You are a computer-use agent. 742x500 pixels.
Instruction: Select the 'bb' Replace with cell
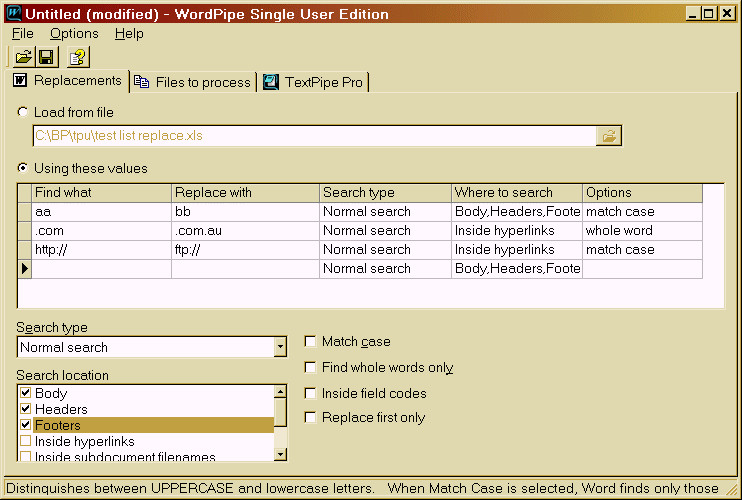pos(245,212)
